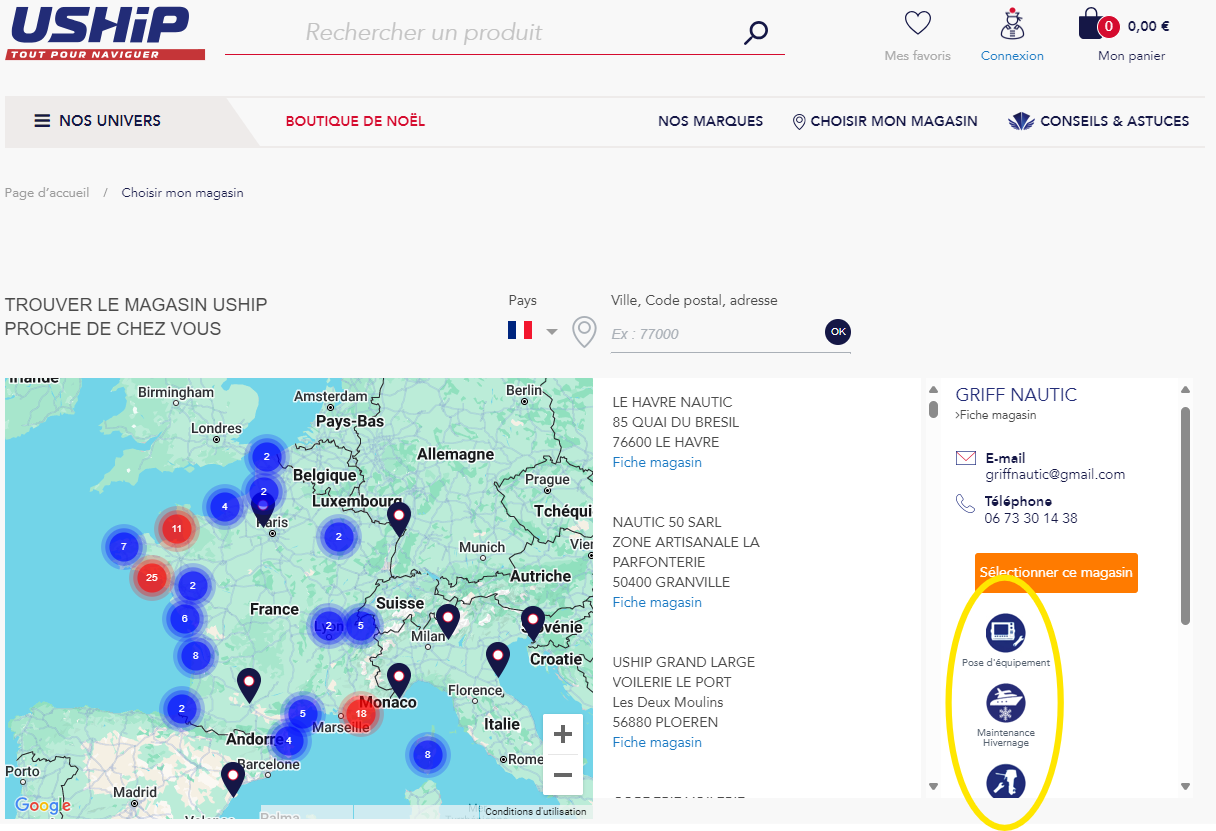The height and width of the screenshot is (831, 1216).
Task: Click the 4 cluster above Andorre
Action: point(289,740)
